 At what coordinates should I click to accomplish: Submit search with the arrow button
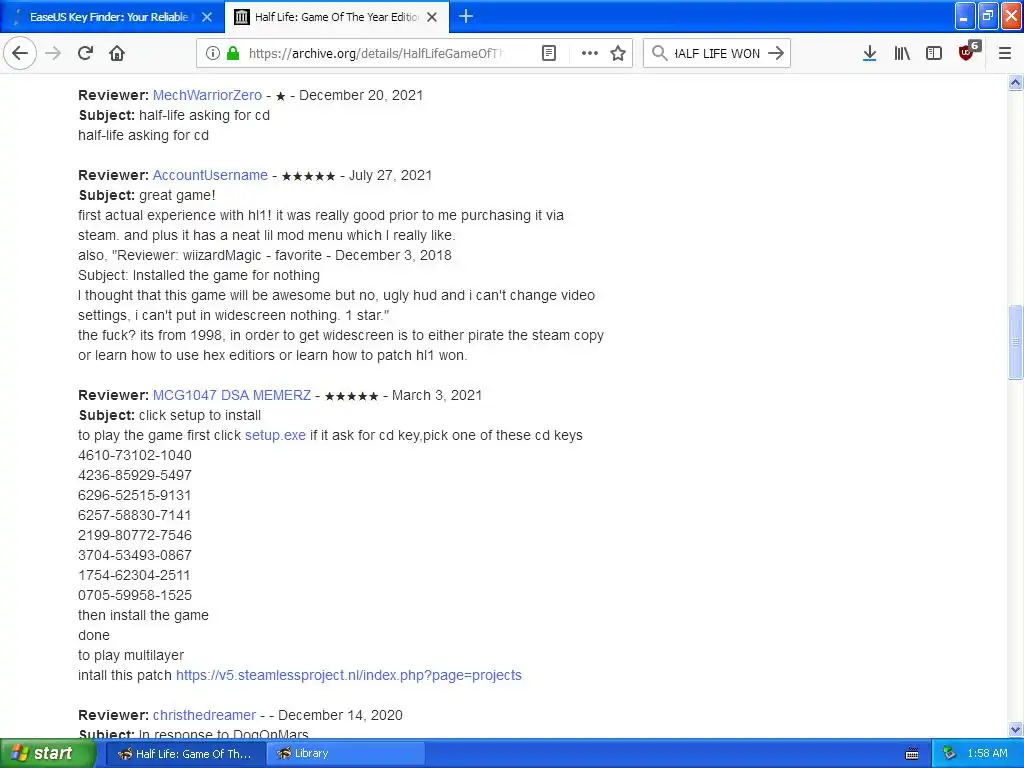(776, 53)
